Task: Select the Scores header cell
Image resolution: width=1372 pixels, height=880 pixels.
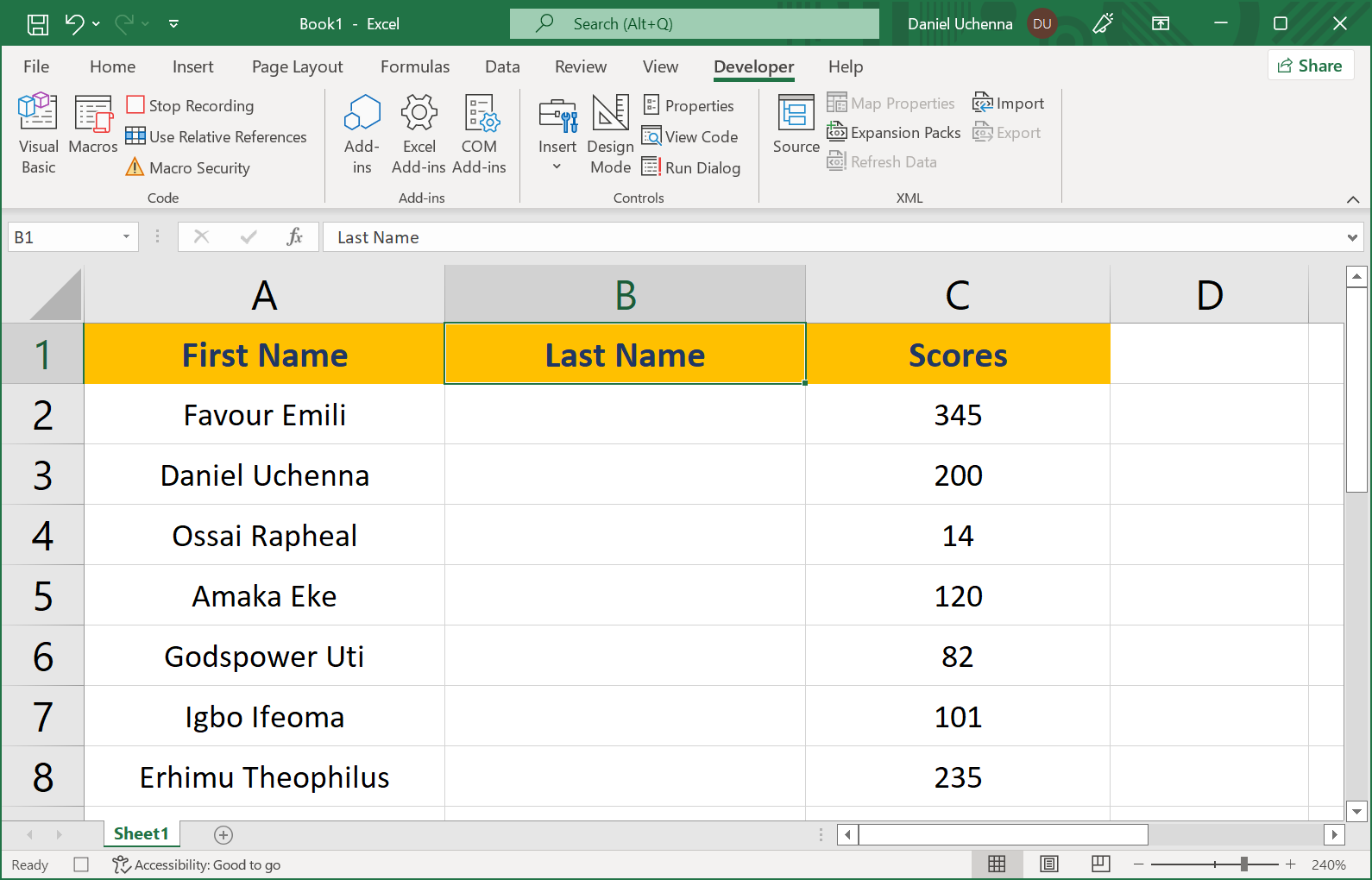Action: tap(957, 355)
